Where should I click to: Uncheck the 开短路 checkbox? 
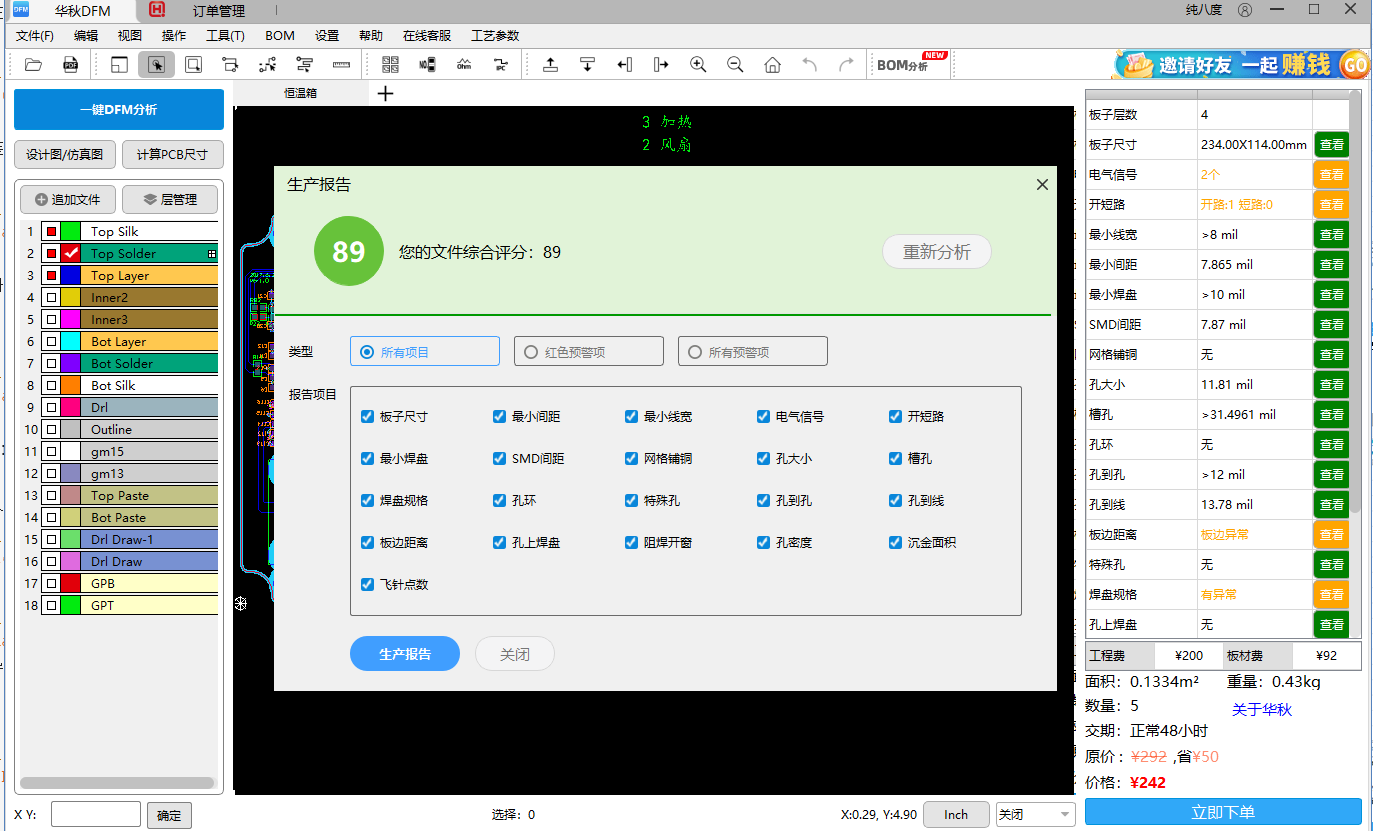pyautogui.click(x=895, y=416)
